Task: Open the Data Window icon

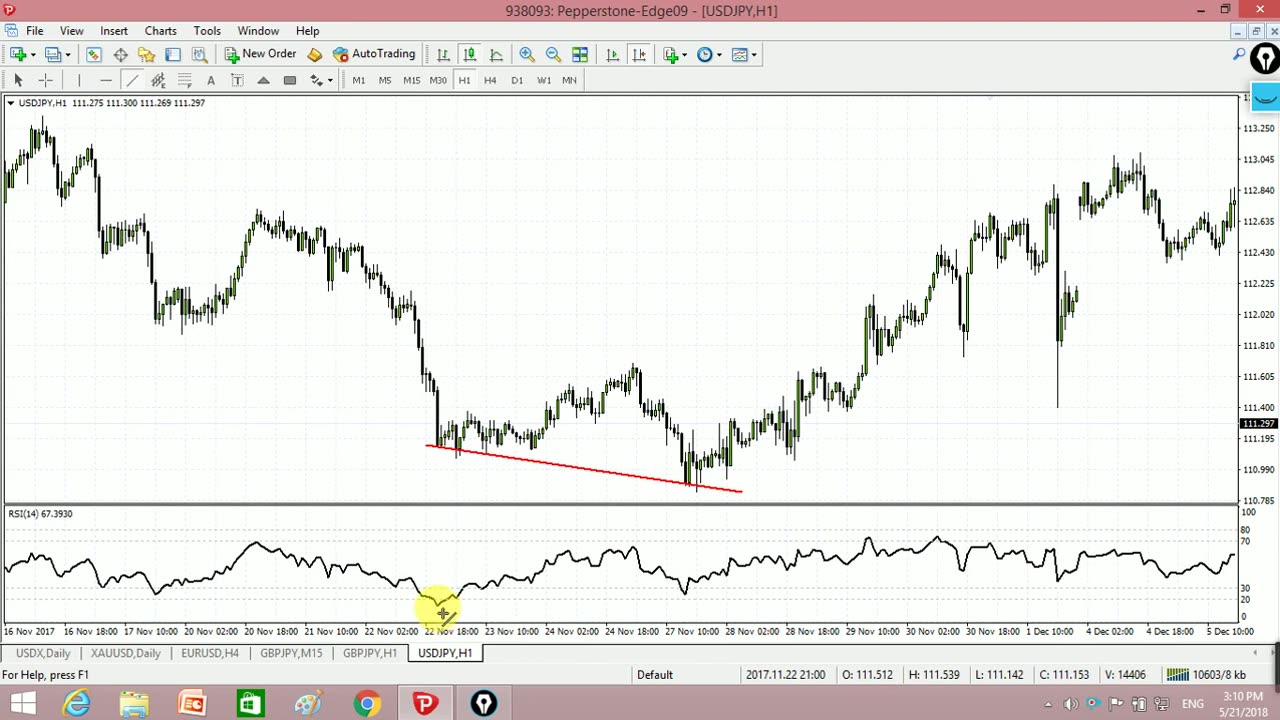Action: 120,54
